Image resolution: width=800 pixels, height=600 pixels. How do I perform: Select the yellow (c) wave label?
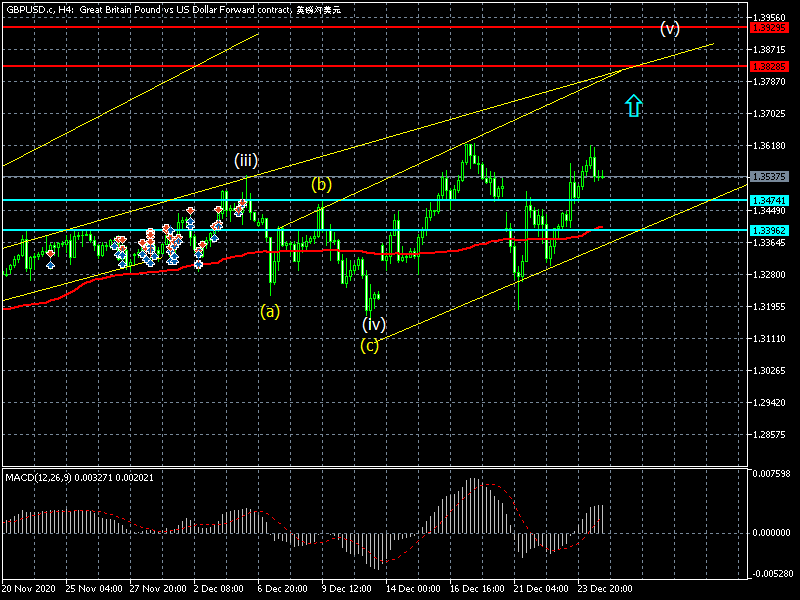coord(369,346)
